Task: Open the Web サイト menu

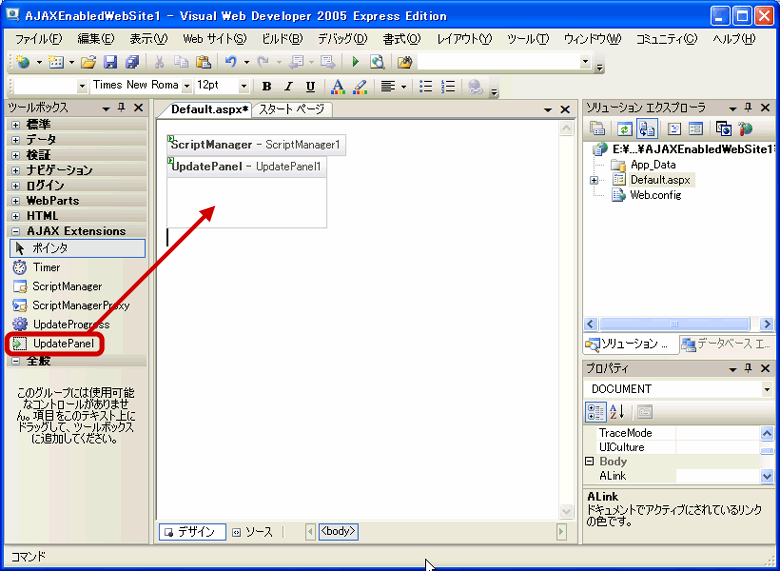Action: (x=215, y=39)
